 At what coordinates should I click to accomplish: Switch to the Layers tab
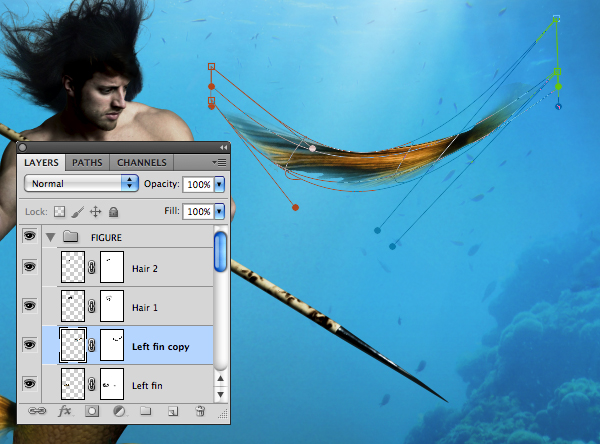coord(41,162)
